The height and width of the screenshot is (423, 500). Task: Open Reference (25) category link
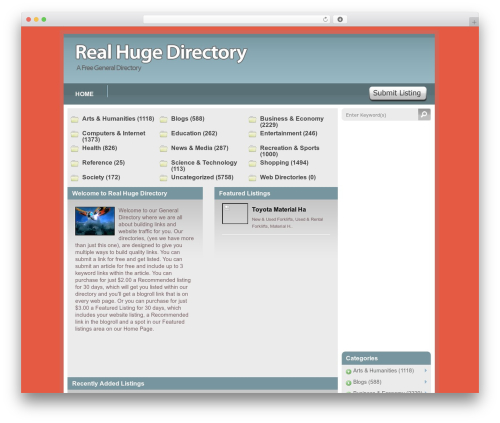(x=103, y=163)
